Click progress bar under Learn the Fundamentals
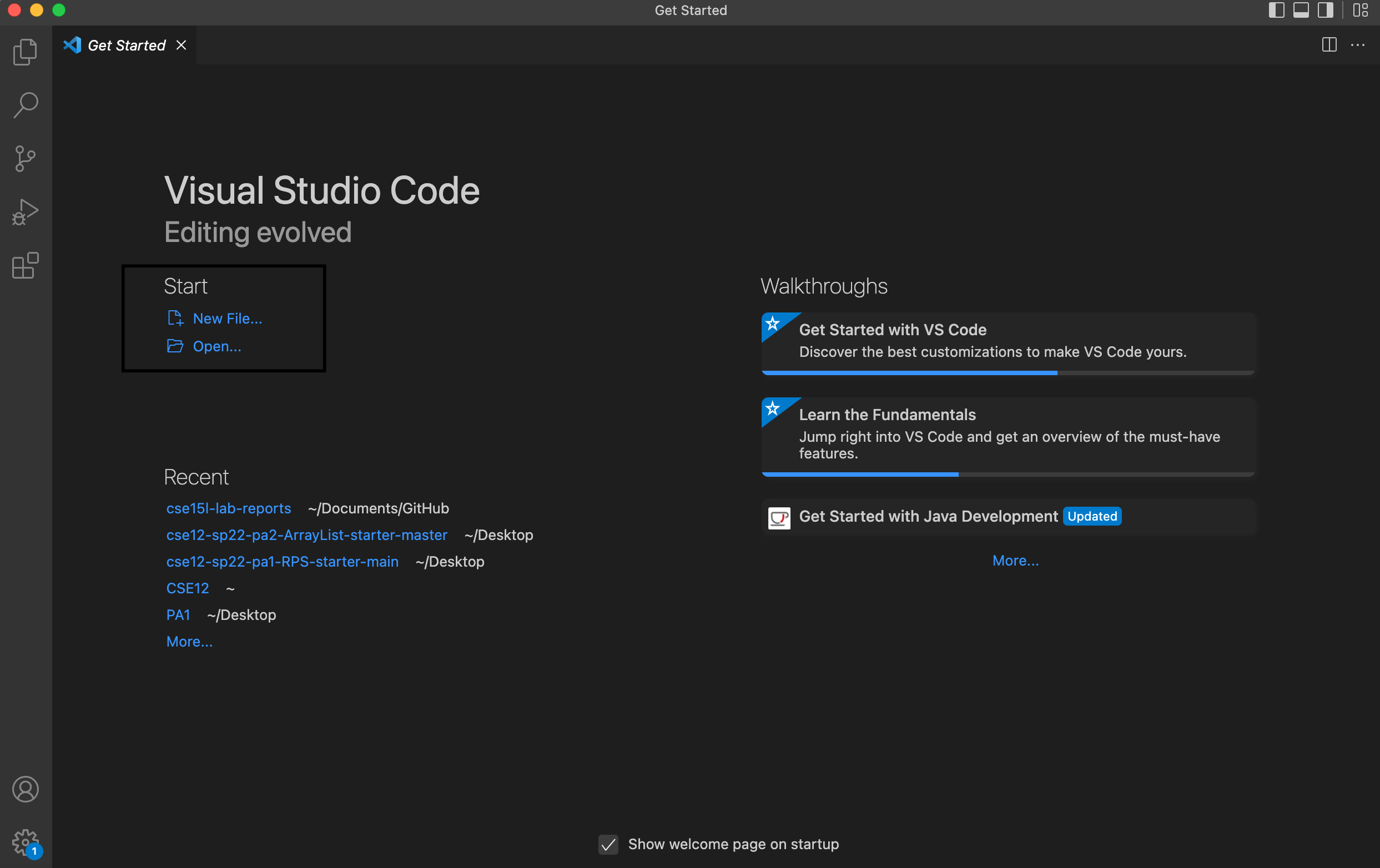The height and width of the screenshot is (868, 1380). pyautogui.click(x=1008, y=475)
